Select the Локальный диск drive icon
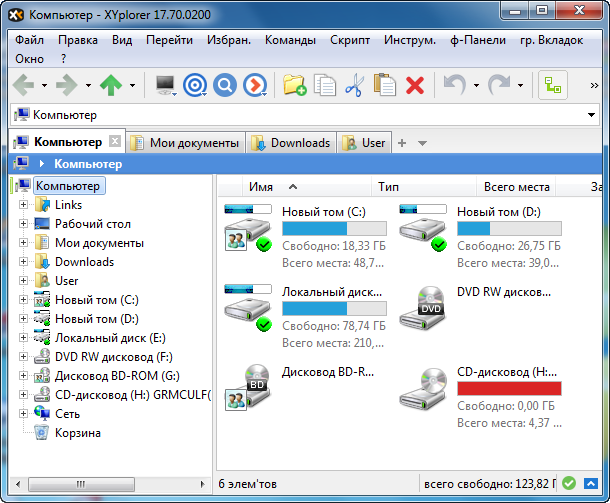 coord(248,308)
